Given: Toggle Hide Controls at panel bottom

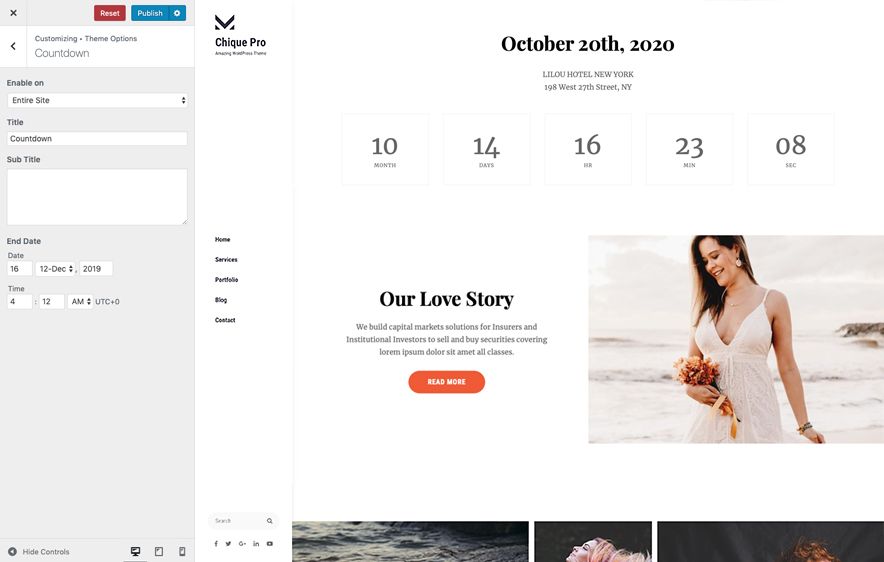Looking at the screenshot, I should (x=38, y=552).
